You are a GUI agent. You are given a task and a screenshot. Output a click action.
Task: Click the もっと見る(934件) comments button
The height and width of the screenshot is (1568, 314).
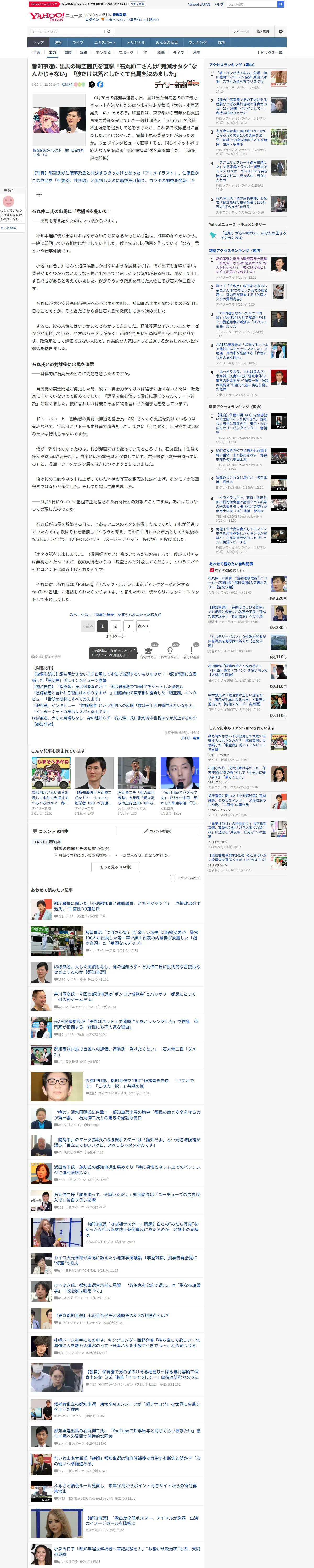[x=115, y=867]
